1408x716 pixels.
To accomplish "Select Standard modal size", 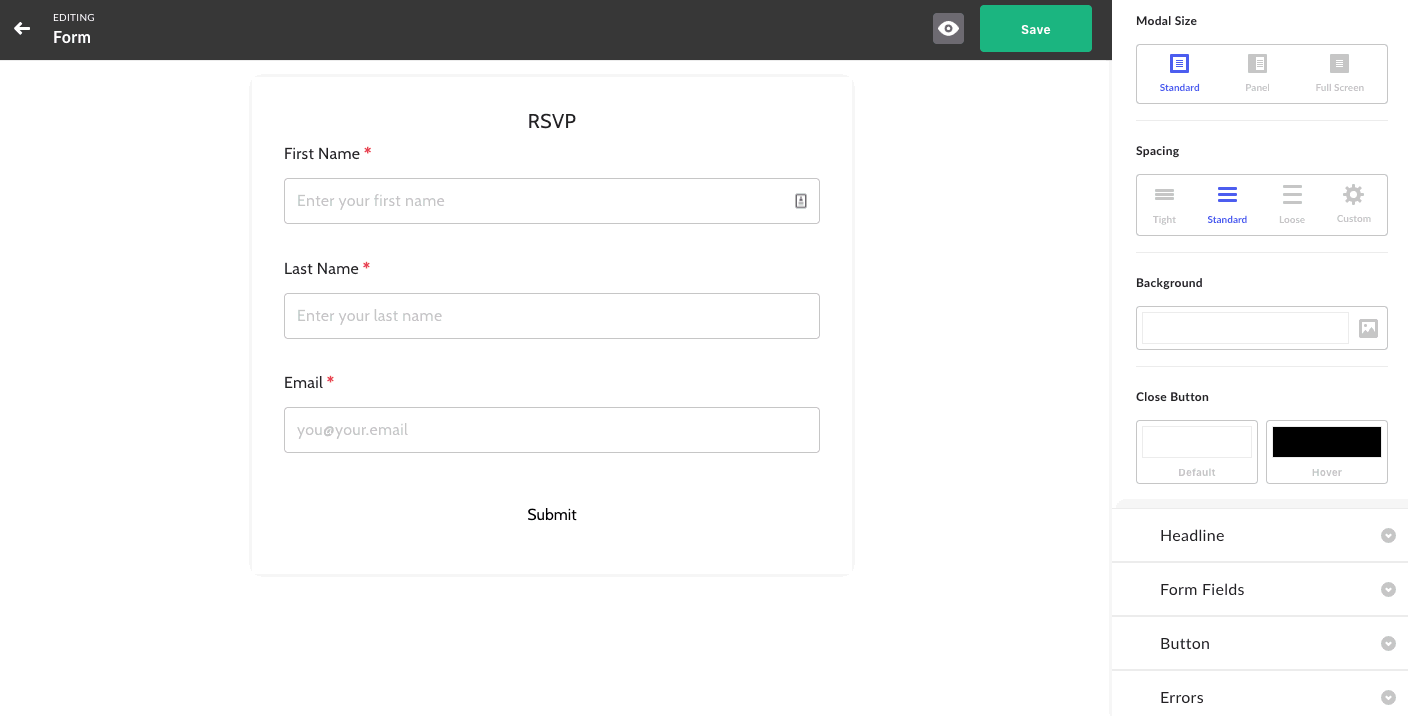I will [x=1179, y=74].
